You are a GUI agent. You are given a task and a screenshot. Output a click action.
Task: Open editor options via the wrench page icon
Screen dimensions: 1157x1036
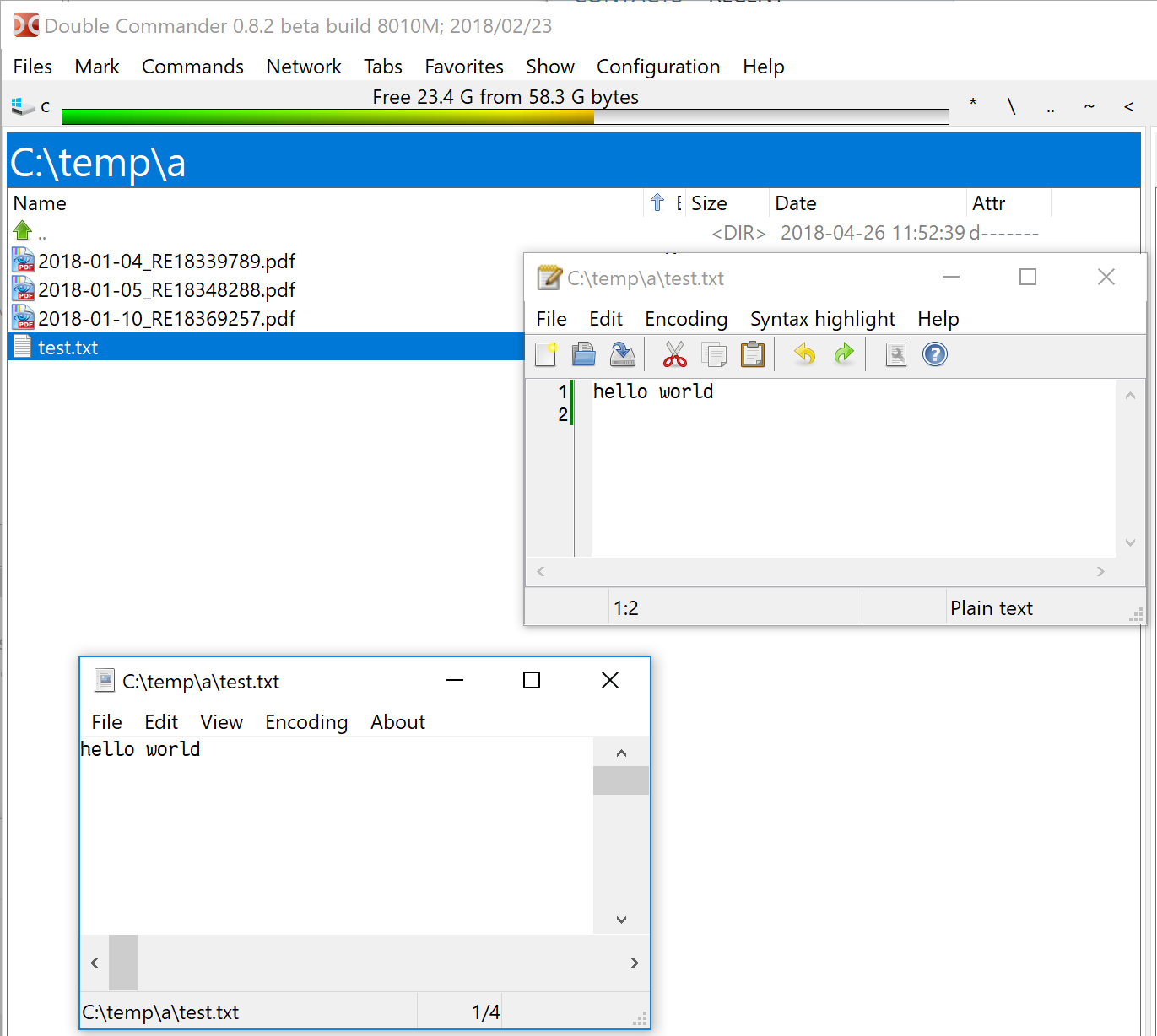[896, 354]
